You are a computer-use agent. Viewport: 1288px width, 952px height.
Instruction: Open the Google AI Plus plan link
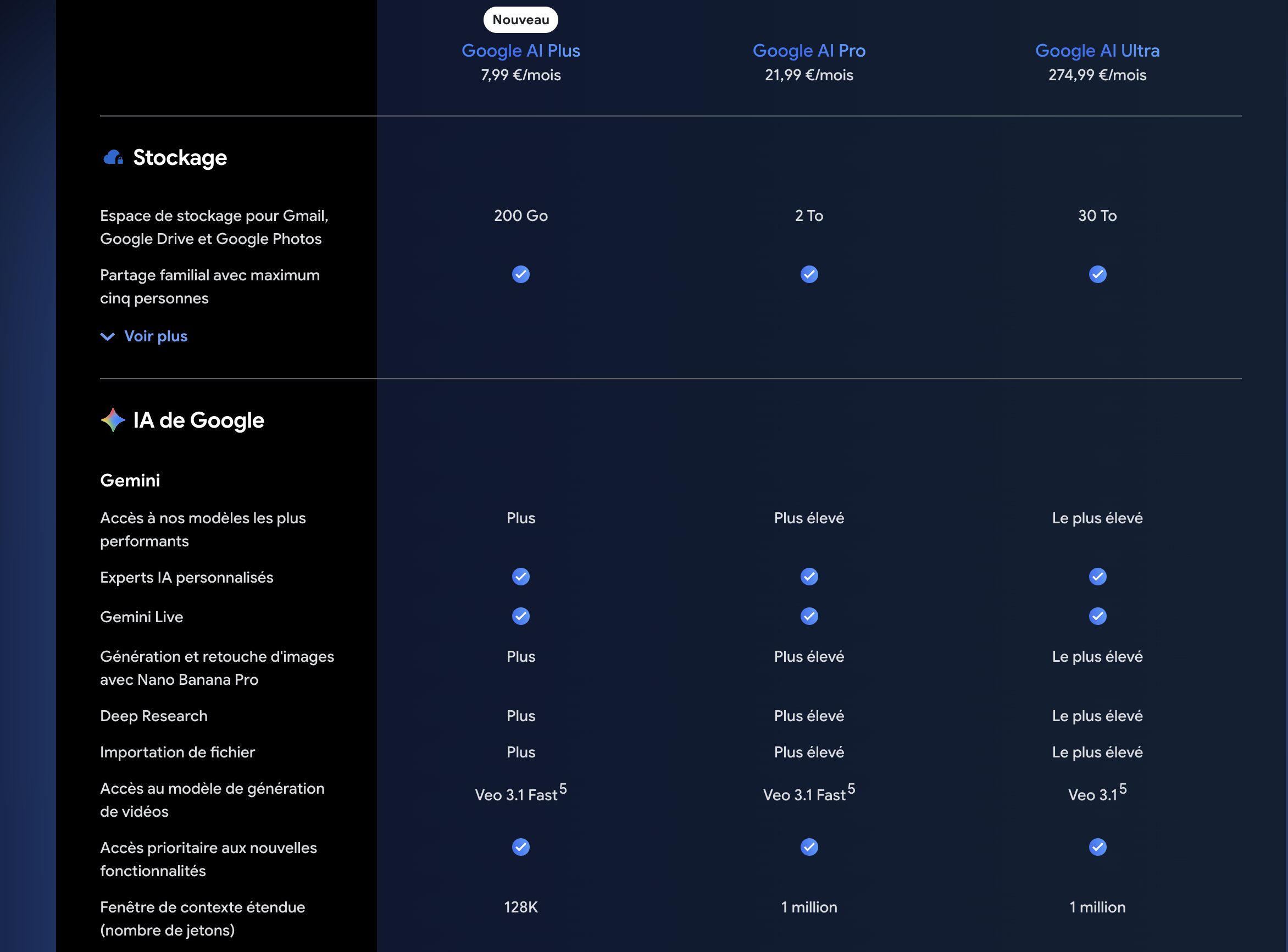click(521, 51)
